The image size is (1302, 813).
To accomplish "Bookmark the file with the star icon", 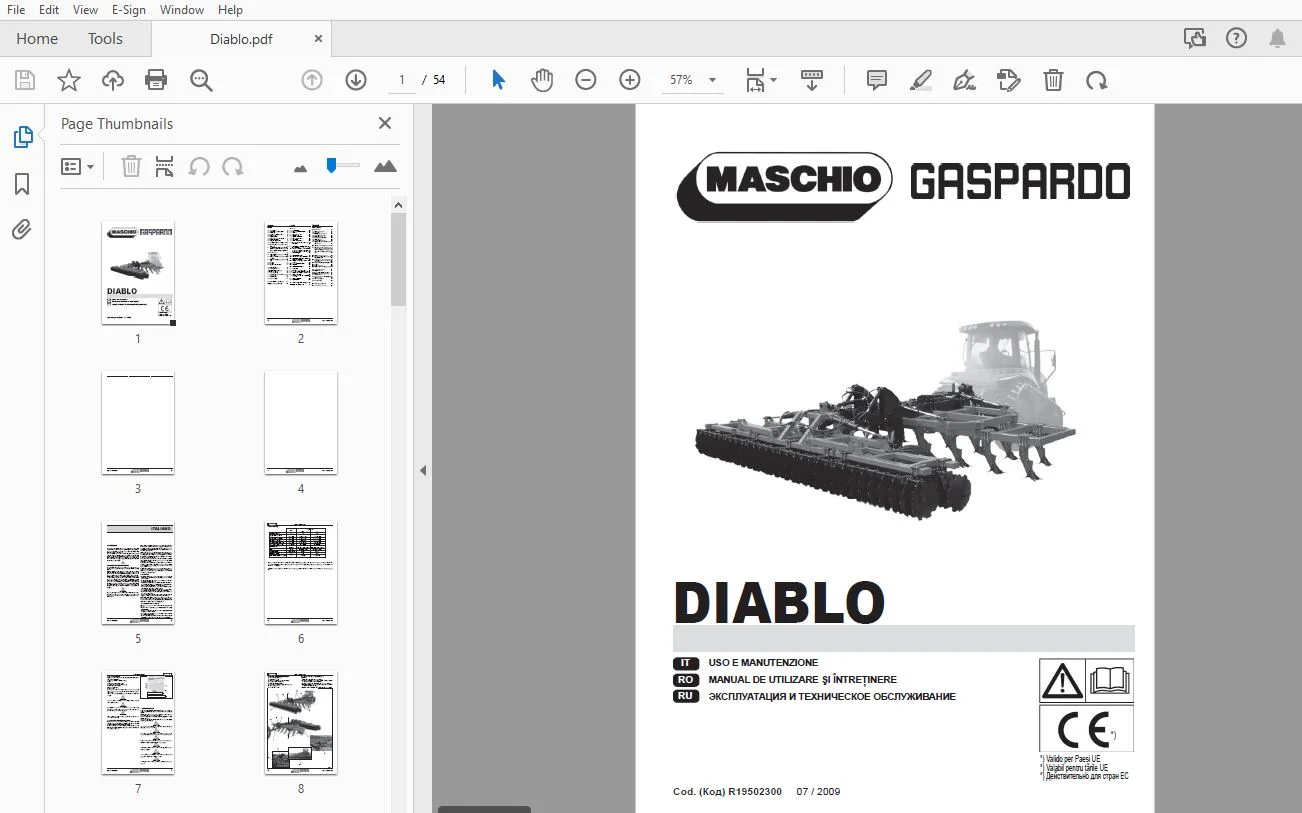I will pyautogui.click(x=69, y=80).
